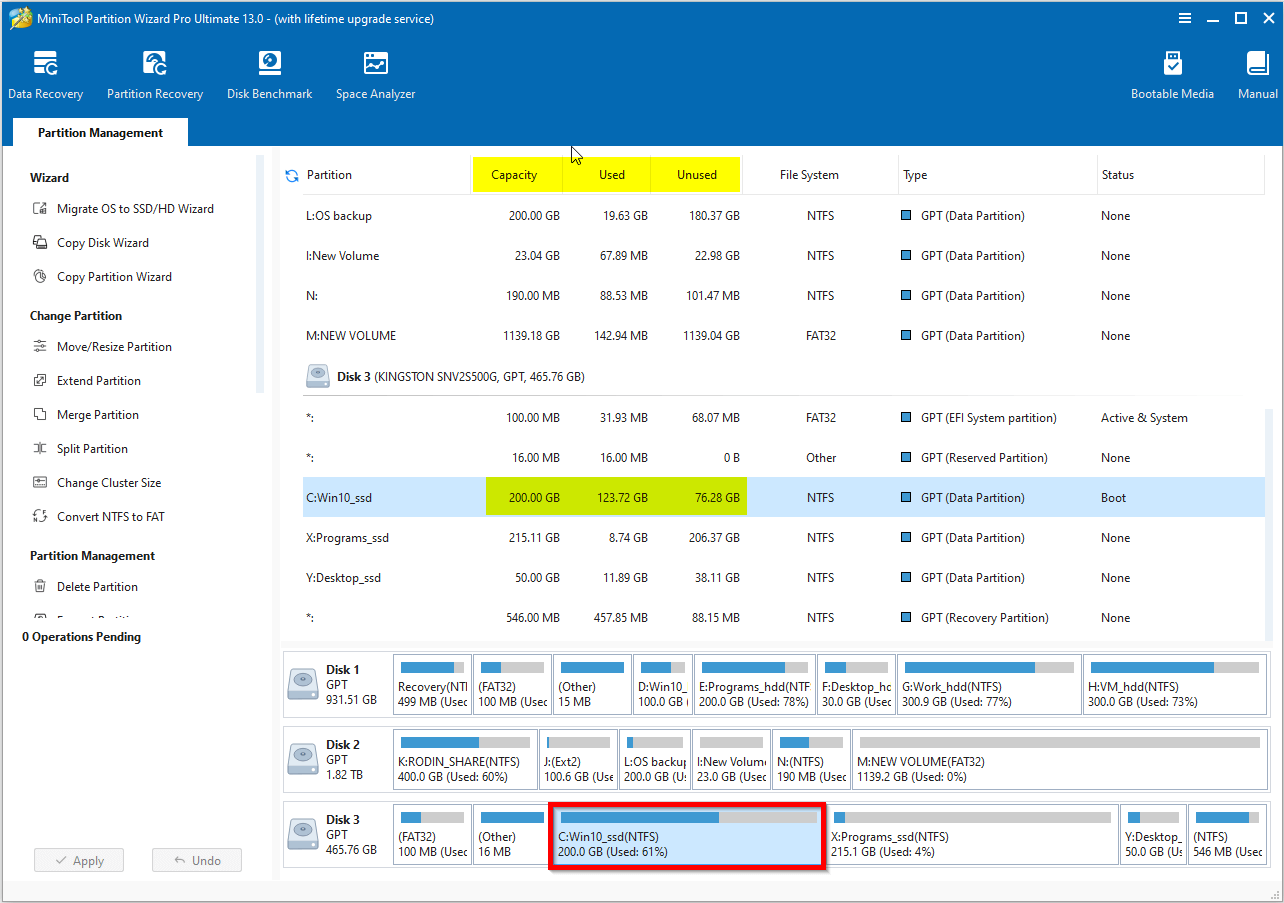This screenshot has width=1284, height=903.
Task: Switch to Partition Management tab
Action: point(100,132)
